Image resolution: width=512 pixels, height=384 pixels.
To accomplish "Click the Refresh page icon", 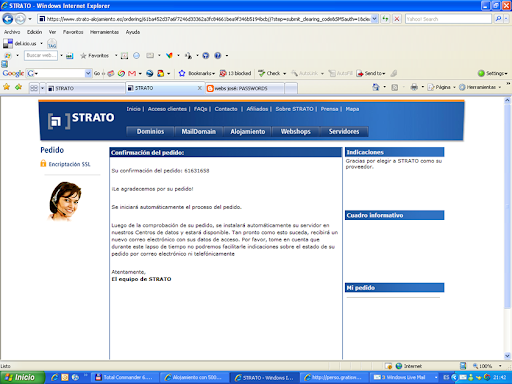I will point(385,19).
